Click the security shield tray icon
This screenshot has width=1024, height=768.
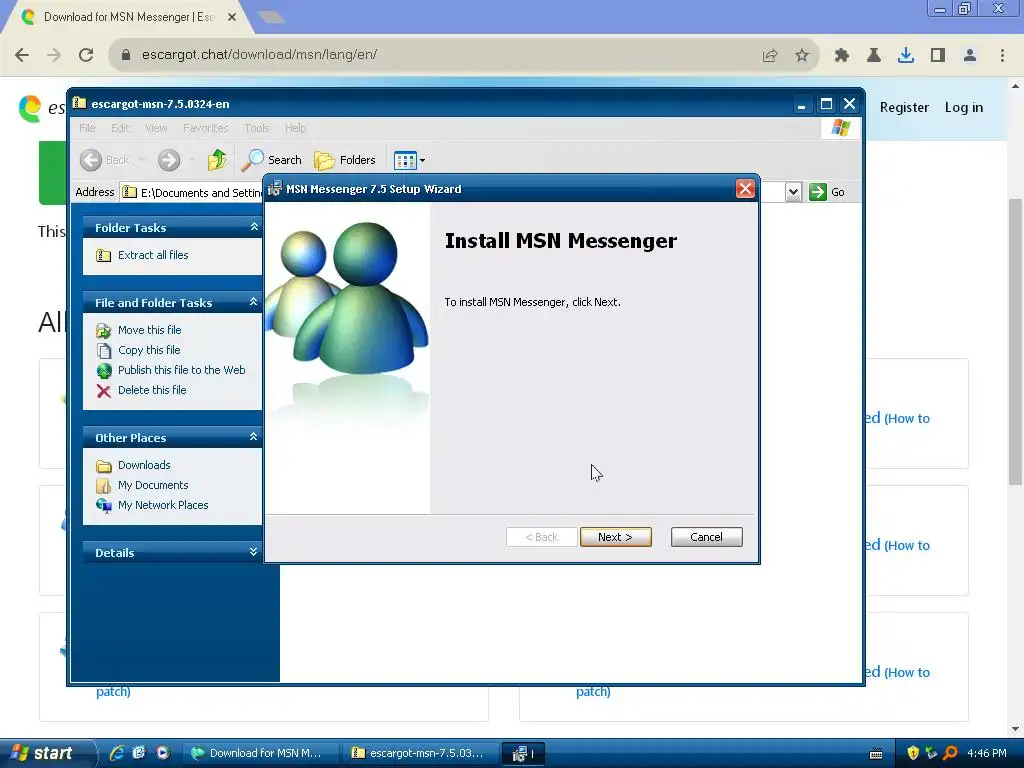[912, 753]
